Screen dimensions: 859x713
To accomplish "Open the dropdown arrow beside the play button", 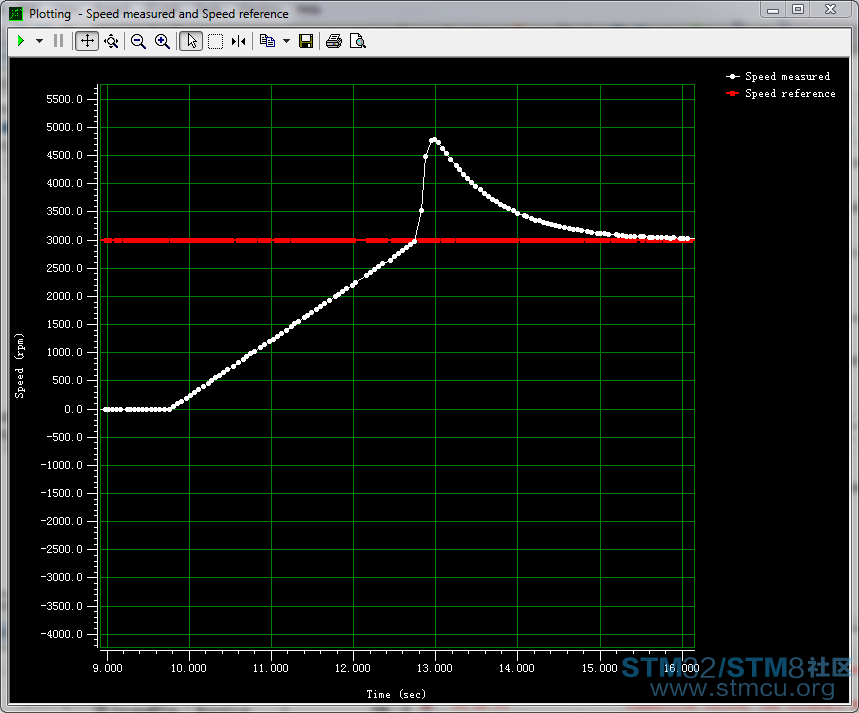I will pos(39,41).
